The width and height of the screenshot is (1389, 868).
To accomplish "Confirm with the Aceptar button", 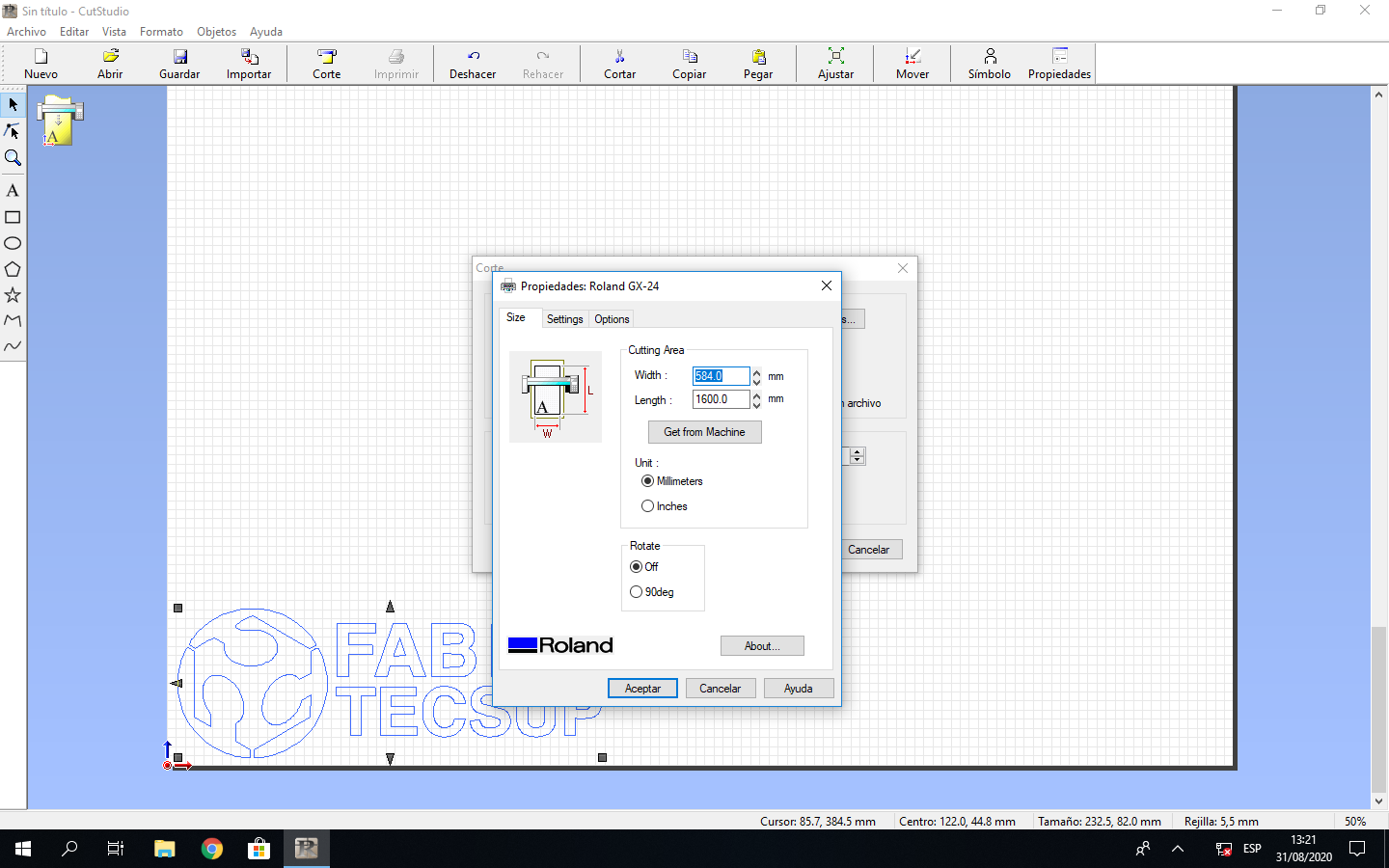I will tap(642, 689).
